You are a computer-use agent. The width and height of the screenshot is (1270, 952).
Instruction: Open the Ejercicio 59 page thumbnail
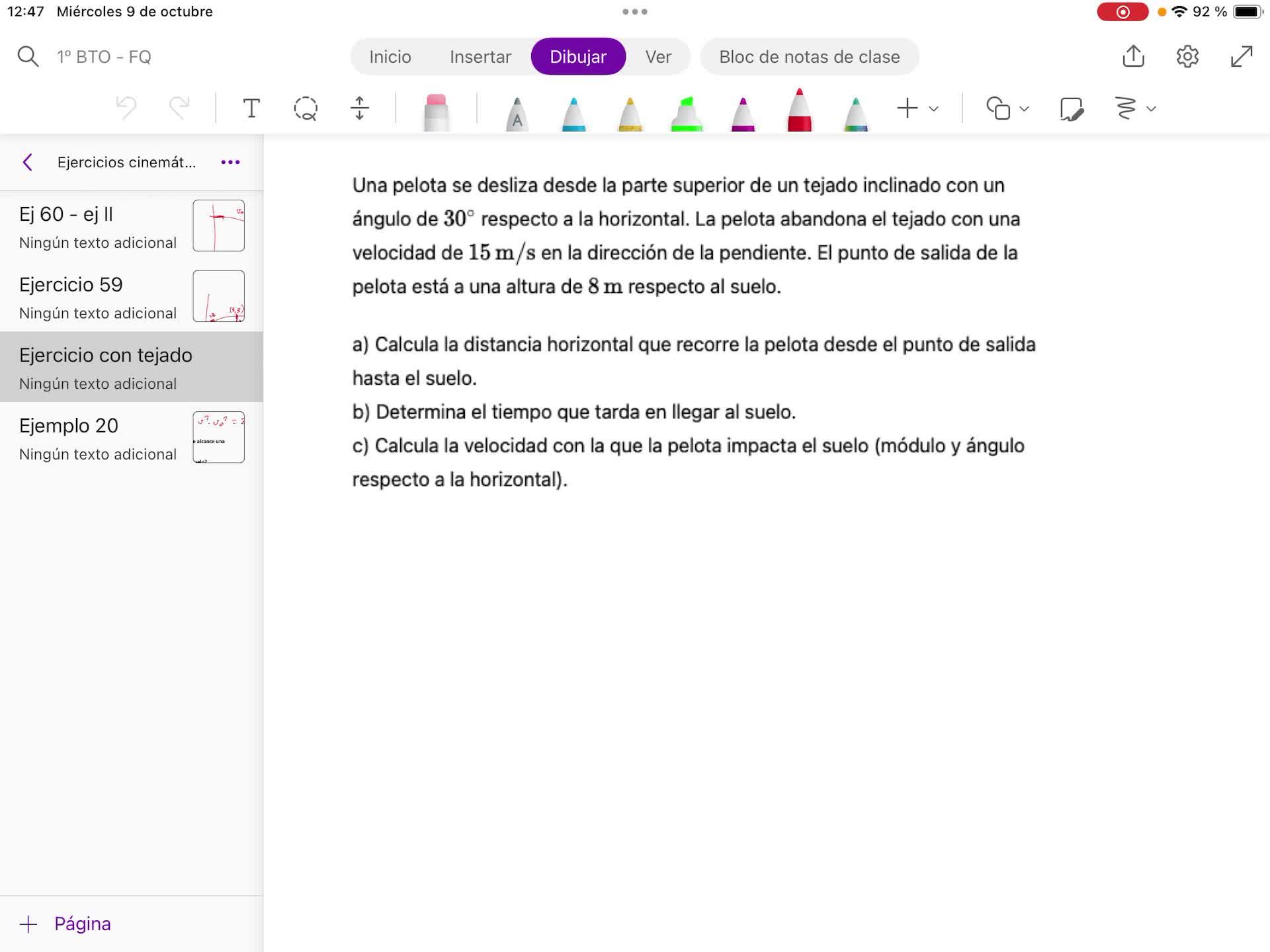point(218,296)
